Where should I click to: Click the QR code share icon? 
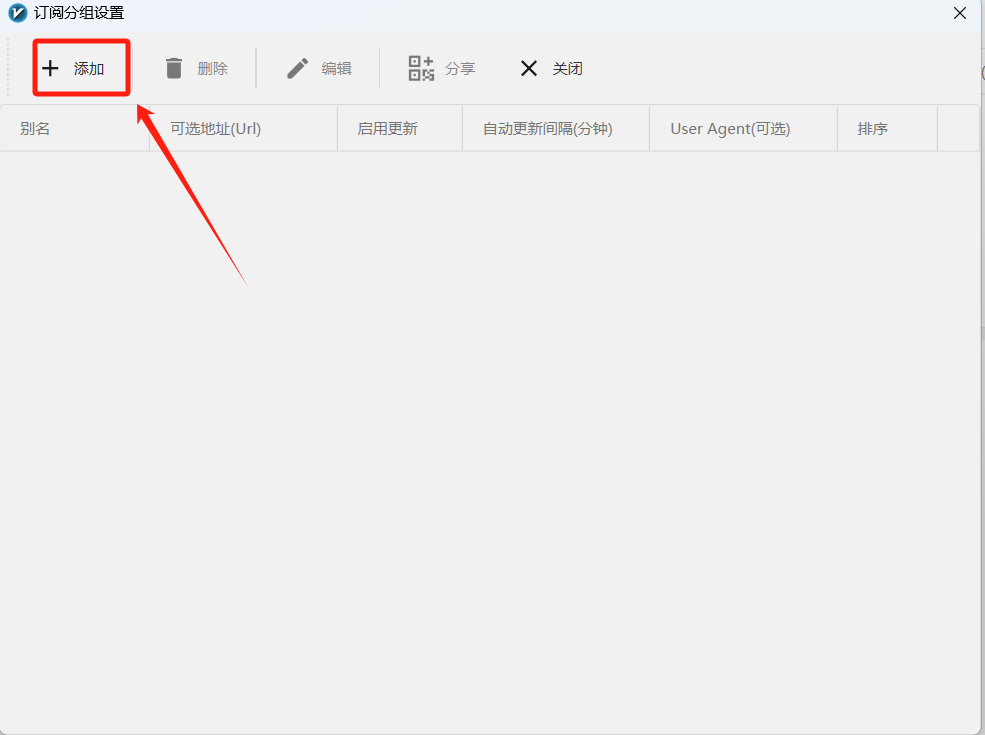coord(421,68)
